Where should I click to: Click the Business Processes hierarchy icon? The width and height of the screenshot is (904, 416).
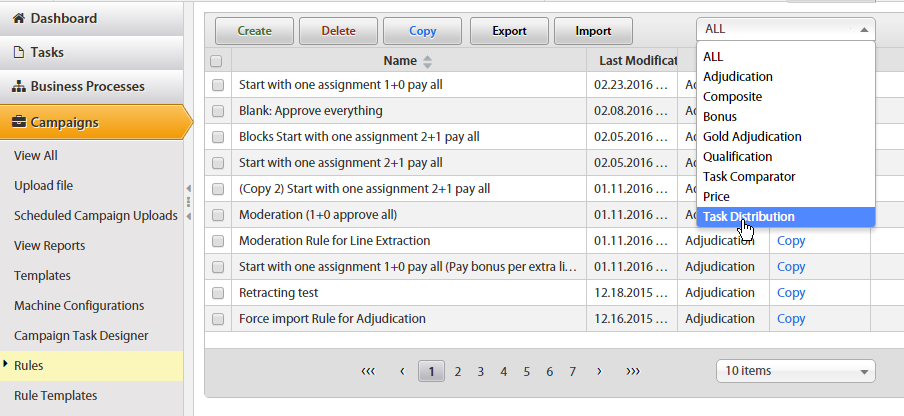click(19, 86)
